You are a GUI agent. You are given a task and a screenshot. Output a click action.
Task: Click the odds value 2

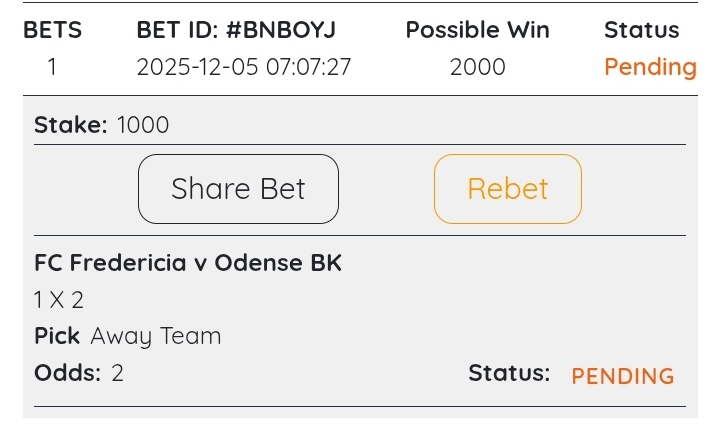point(117,374)
